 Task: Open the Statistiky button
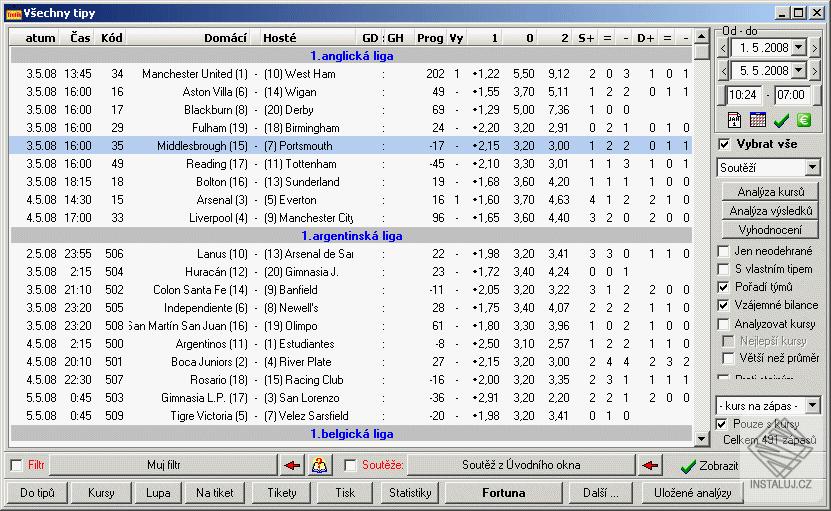point(410,493)
